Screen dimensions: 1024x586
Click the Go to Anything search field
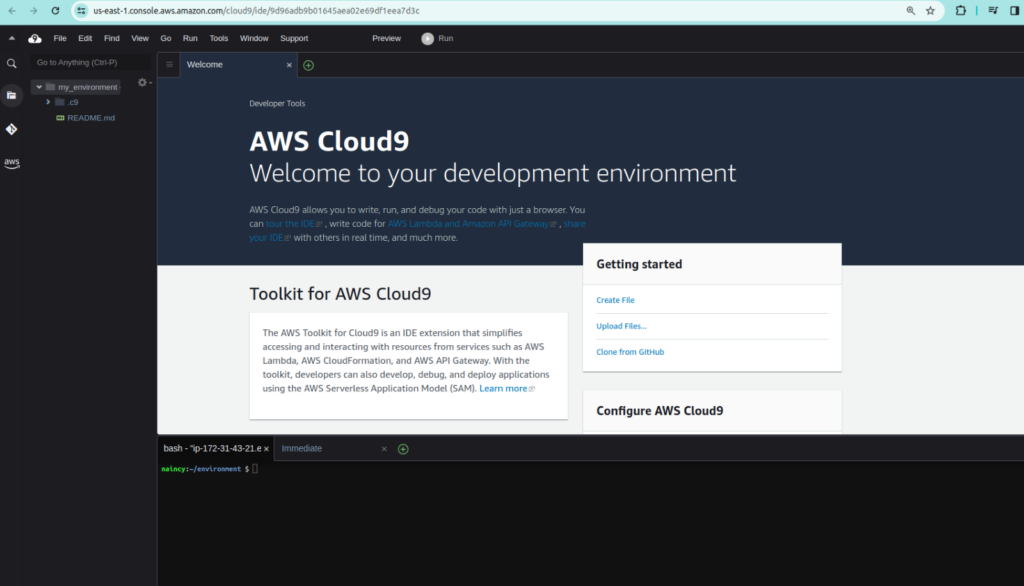pyautogui.click(x=85, y=62)
